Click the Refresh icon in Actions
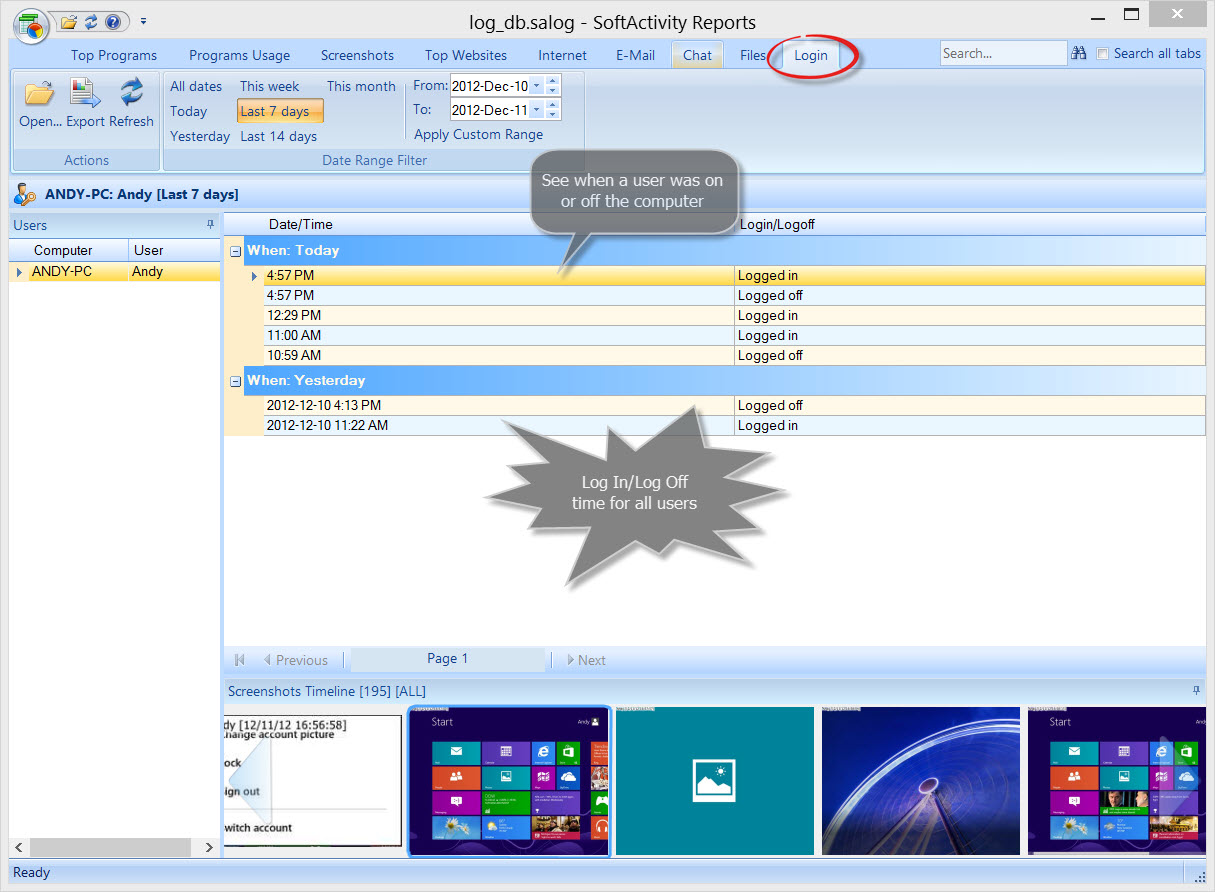Viewport: 1215px width, 892px height. pyautogui.click(x=132, y=93)
